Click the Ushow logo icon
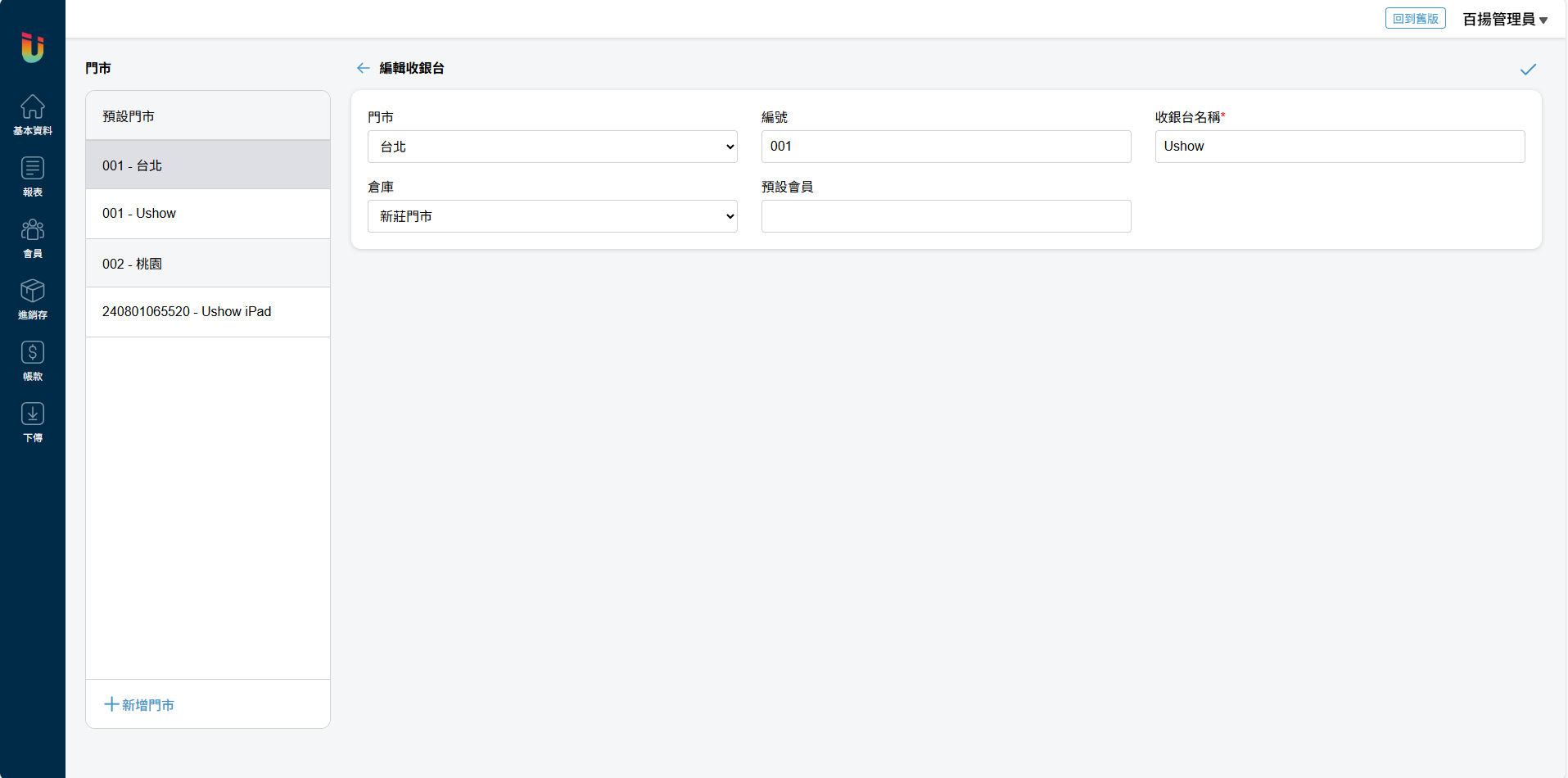The image size is (1568, 778). (33, 47)
